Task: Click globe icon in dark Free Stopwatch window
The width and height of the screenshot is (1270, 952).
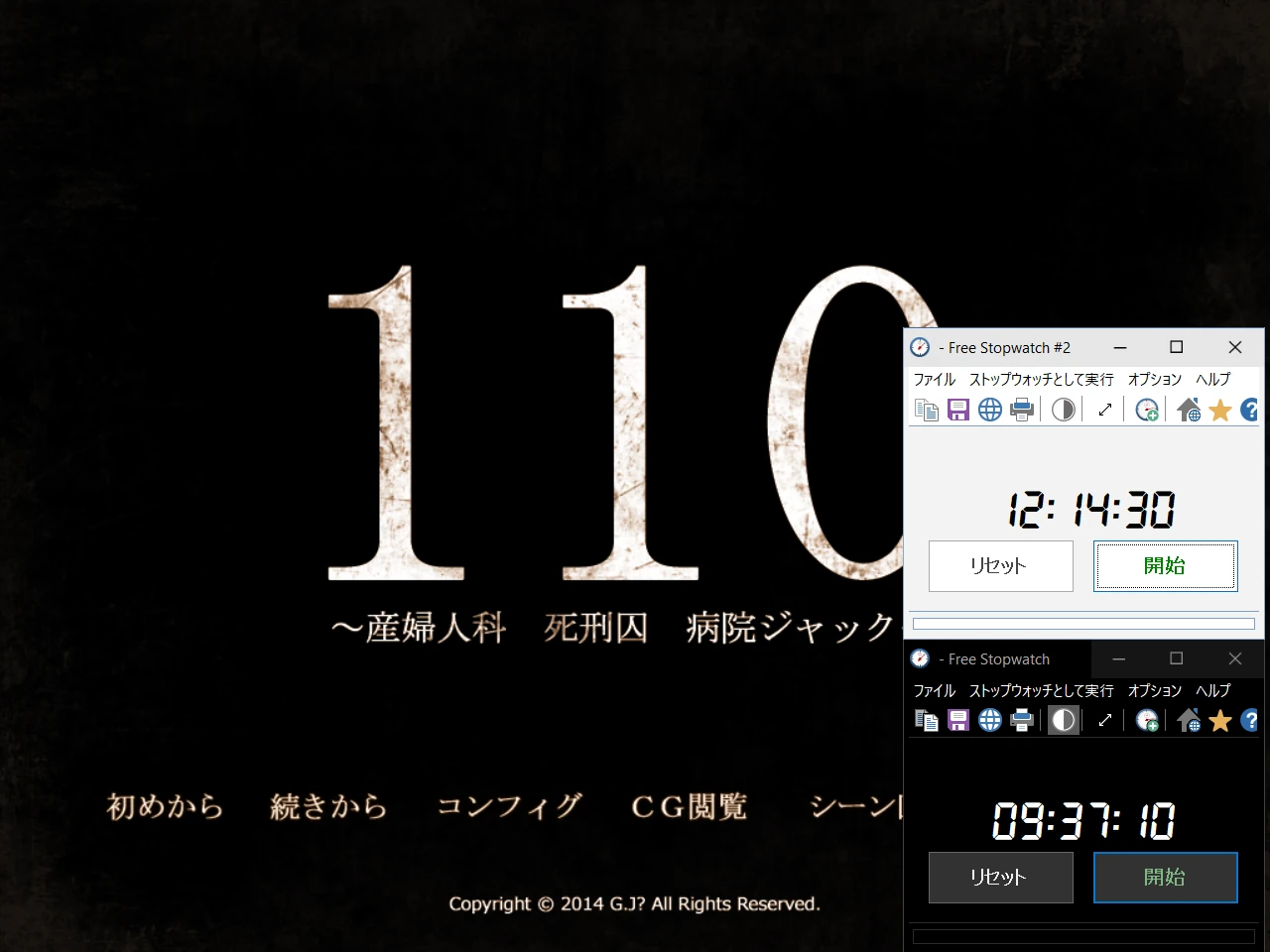Action: [x=990, y=721]
